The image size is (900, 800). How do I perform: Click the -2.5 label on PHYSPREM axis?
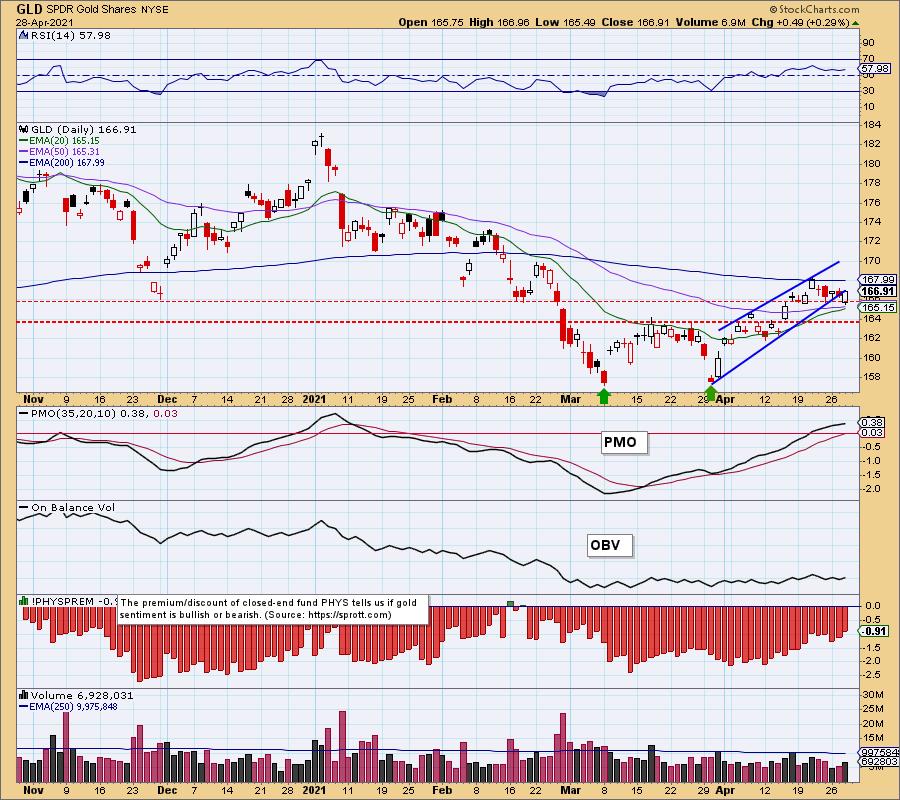(x=872, y=674)
